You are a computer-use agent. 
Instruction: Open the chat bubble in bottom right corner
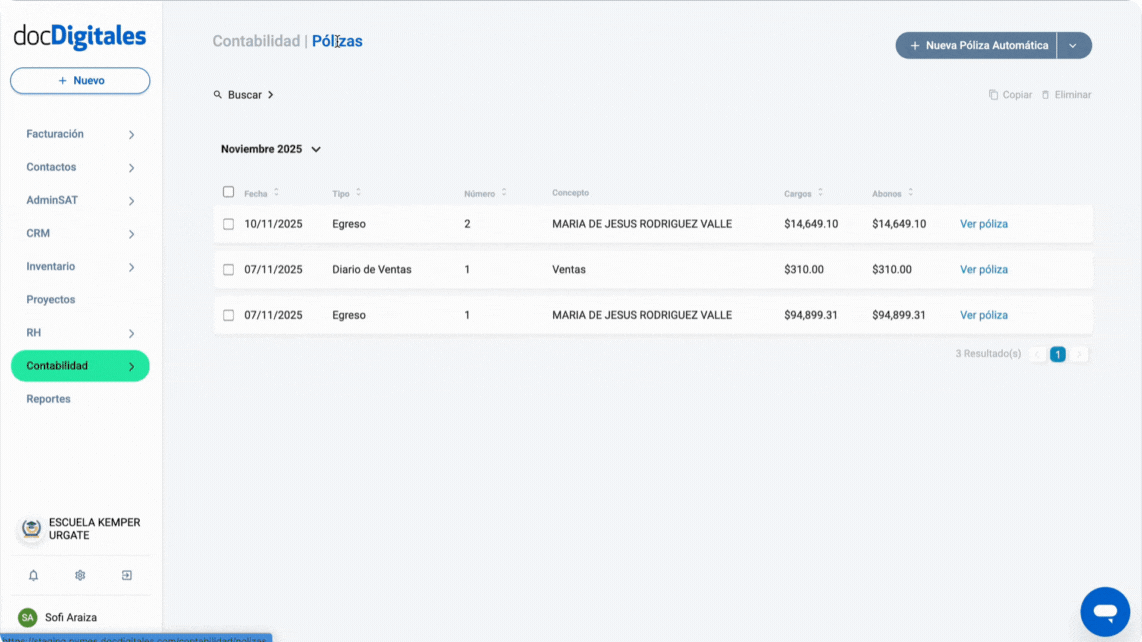(x=1104, y=611)
